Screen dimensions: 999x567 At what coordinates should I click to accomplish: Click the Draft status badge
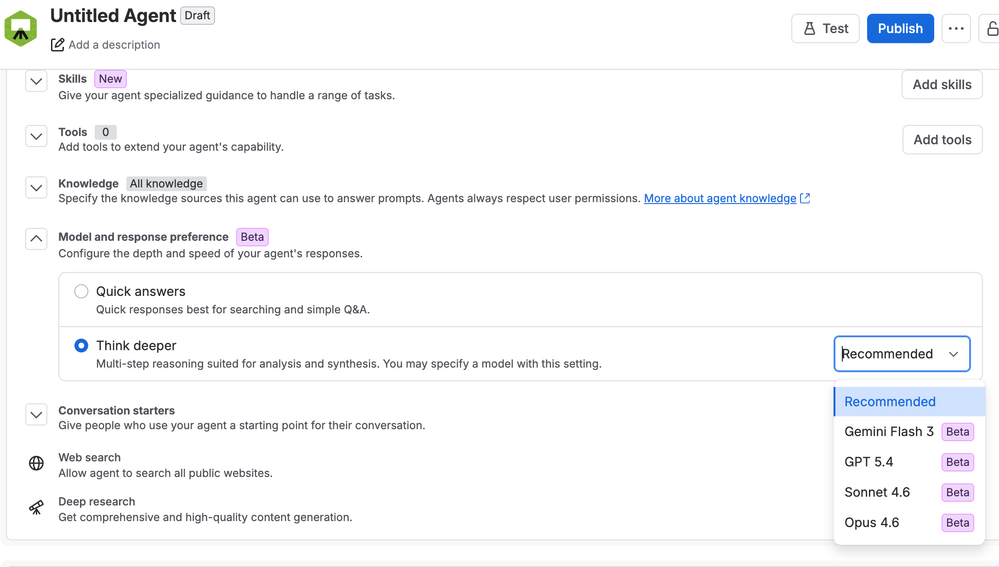(x=198, y=15)
